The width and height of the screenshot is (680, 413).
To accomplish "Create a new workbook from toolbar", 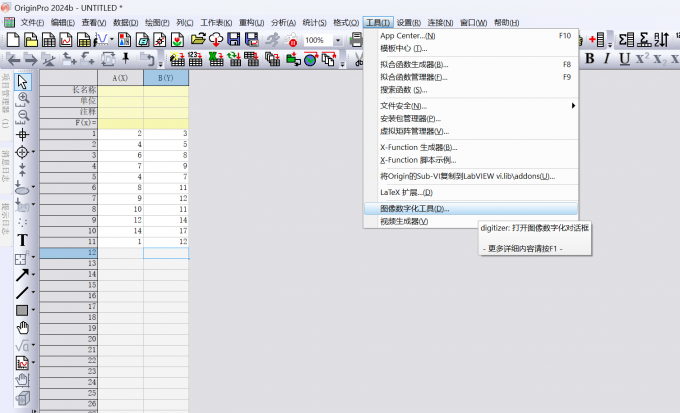I will point(49,40).
